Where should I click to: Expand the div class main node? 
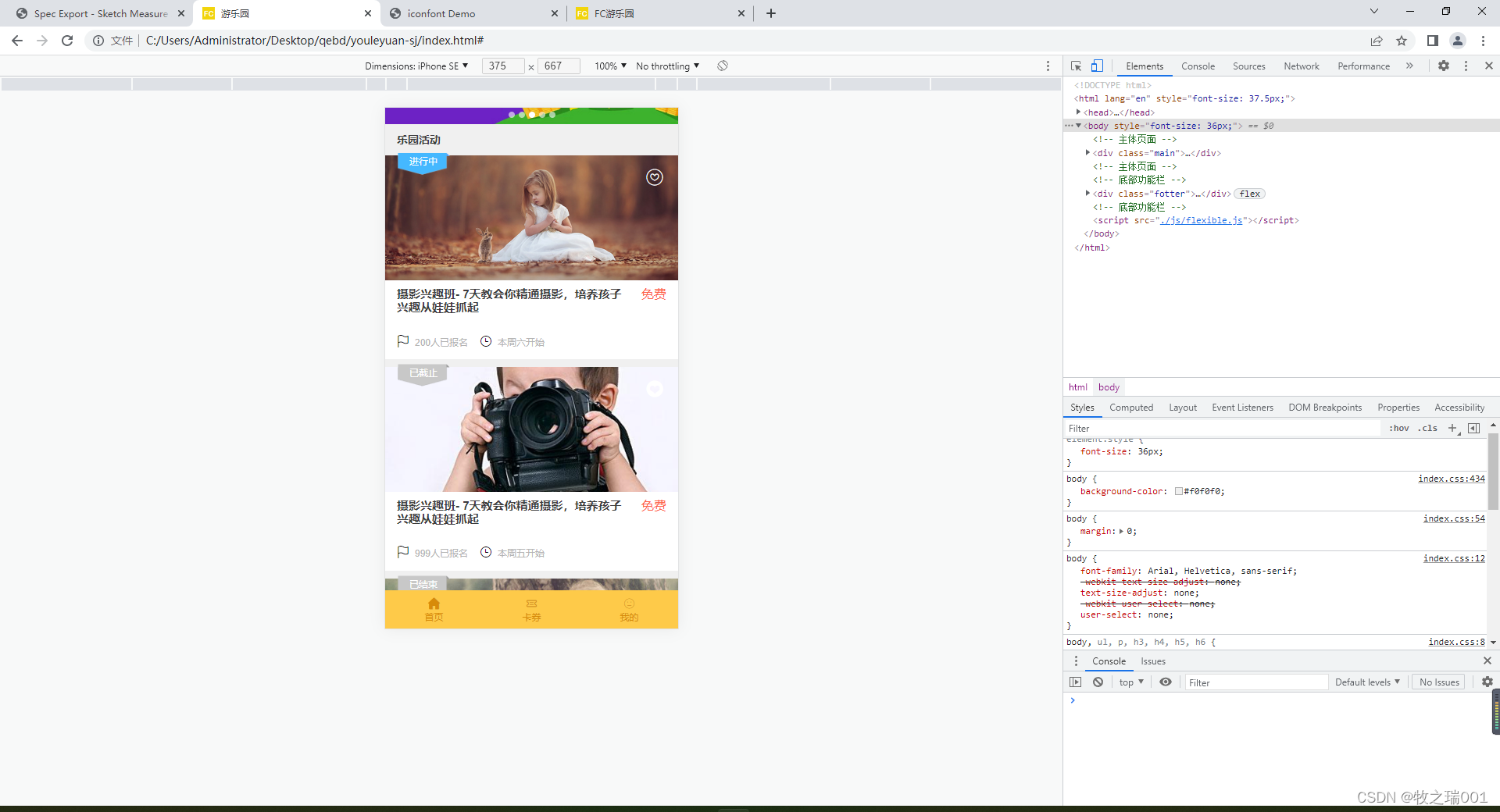(1087, 153)
